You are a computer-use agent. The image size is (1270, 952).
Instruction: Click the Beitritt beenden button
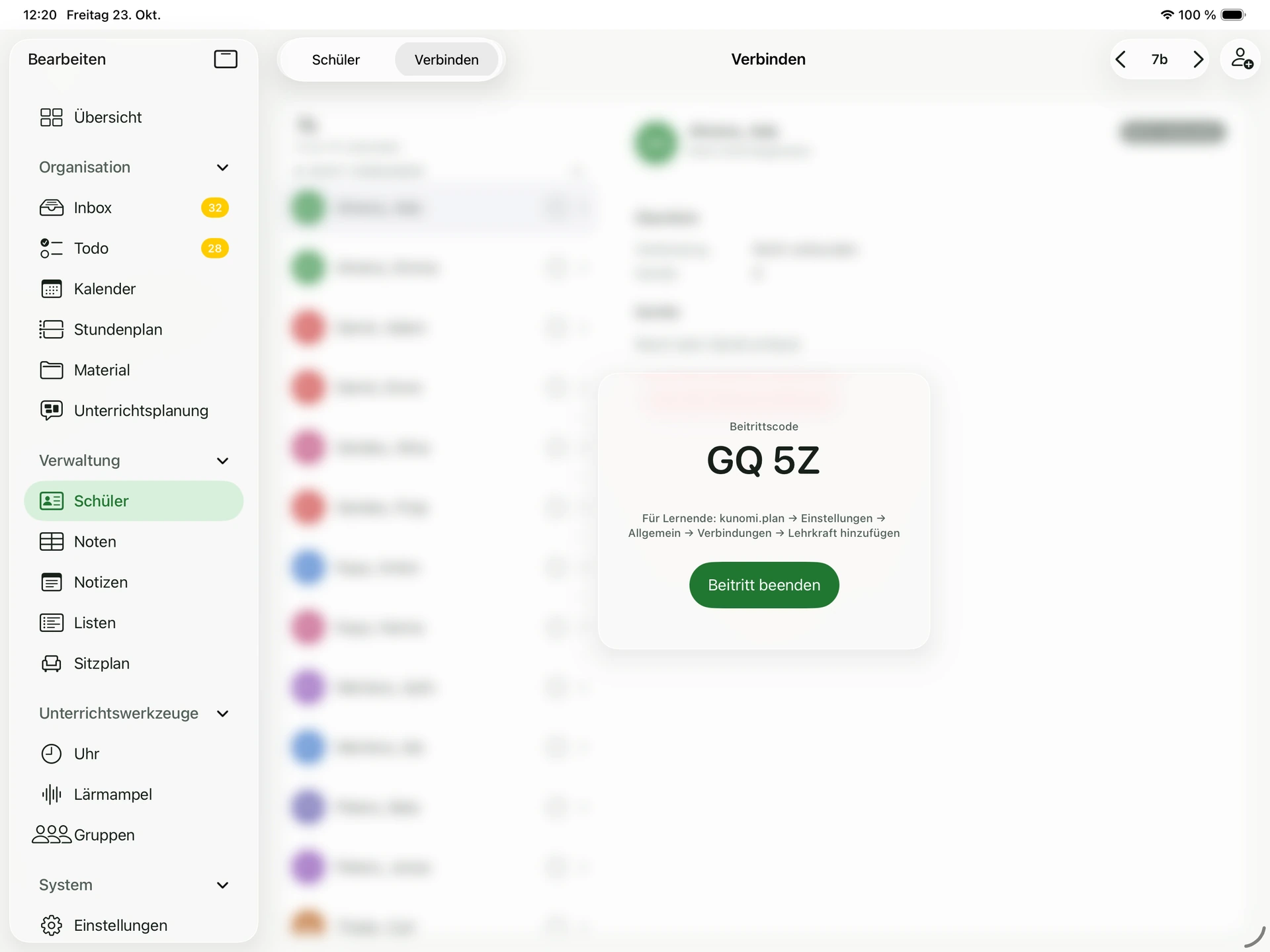[764, 585]
